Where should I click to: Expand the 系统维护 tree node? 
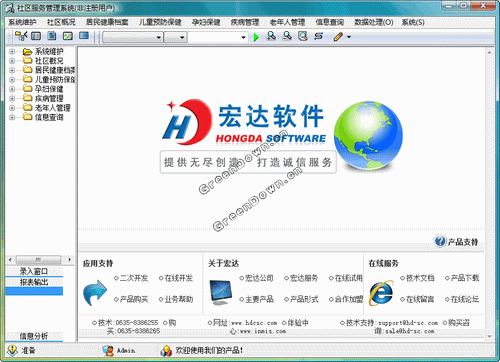pyautogui.click(x=12, y=51)
